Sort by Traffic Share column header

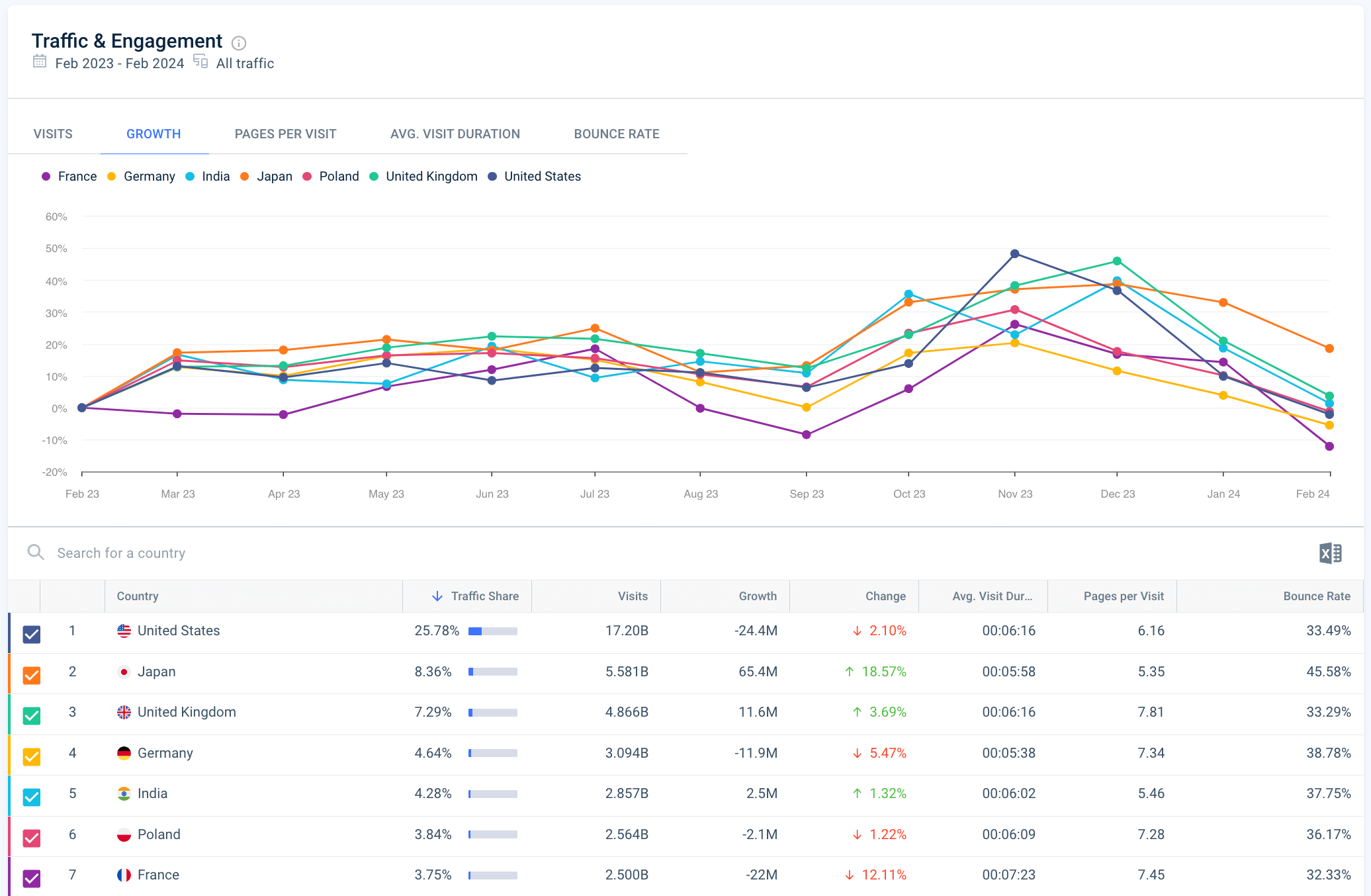[484, 596]
